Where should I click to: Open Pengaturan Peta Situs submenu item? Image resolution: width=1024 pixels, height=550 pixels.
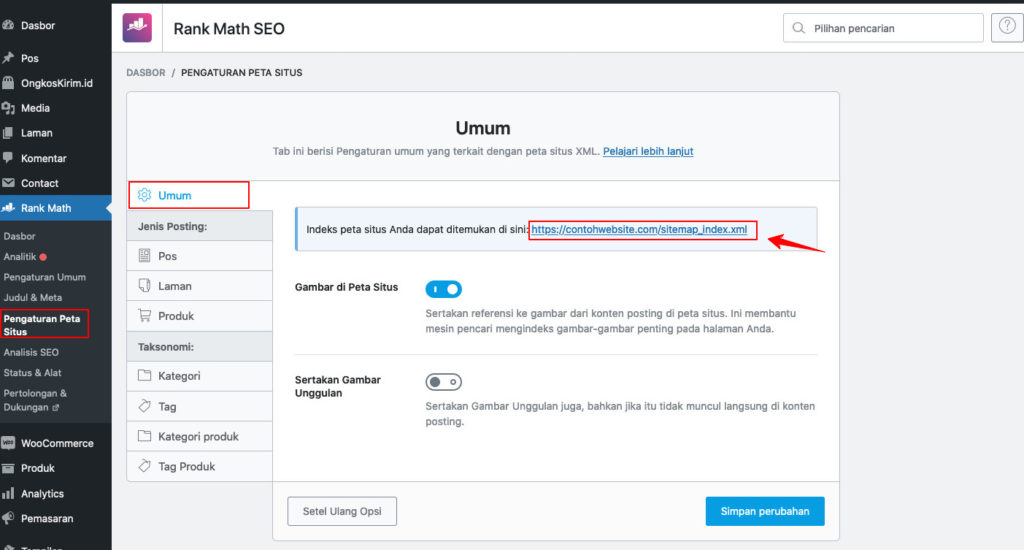pyautogui.click(x=42, y=325)
